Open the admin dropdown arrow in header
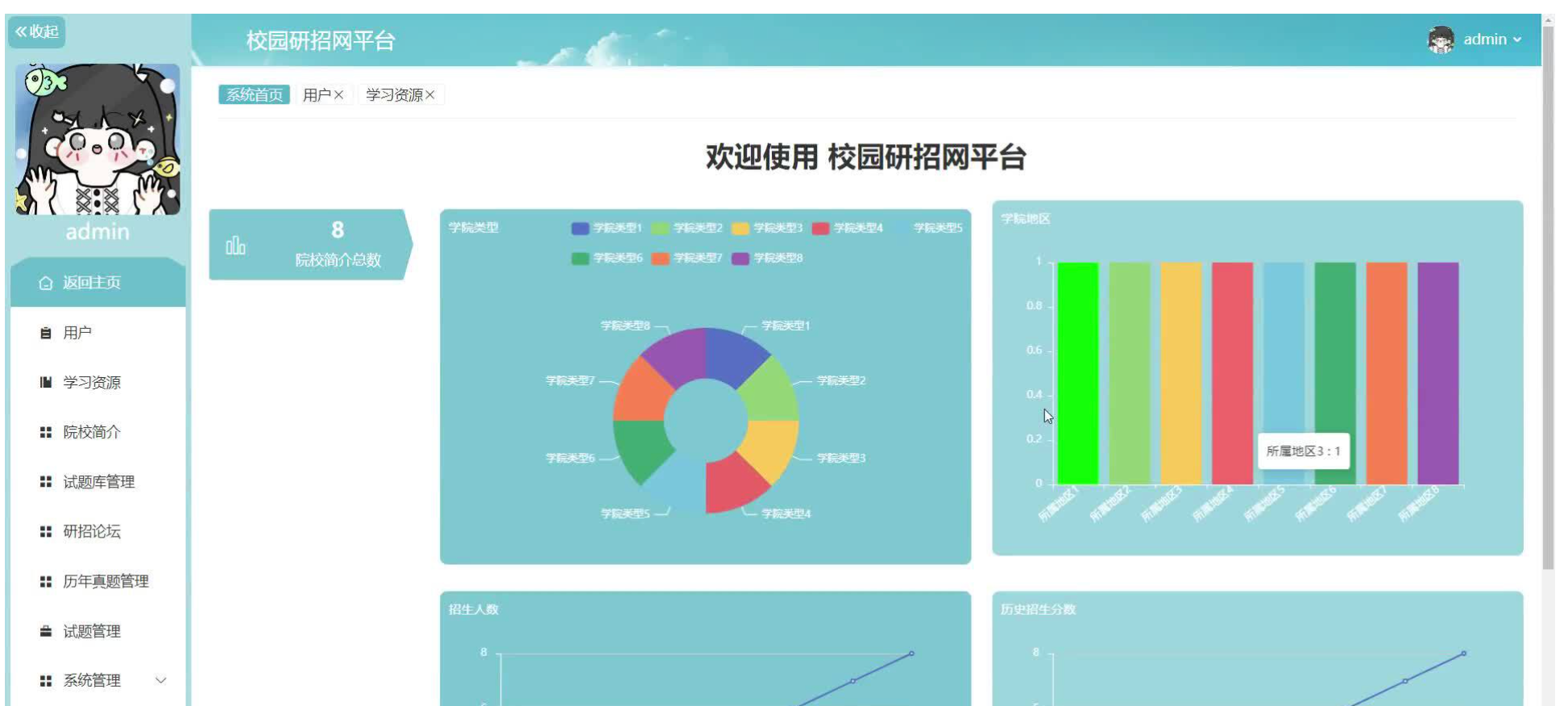1568x706 pixels. click(x=1517, y=39)
